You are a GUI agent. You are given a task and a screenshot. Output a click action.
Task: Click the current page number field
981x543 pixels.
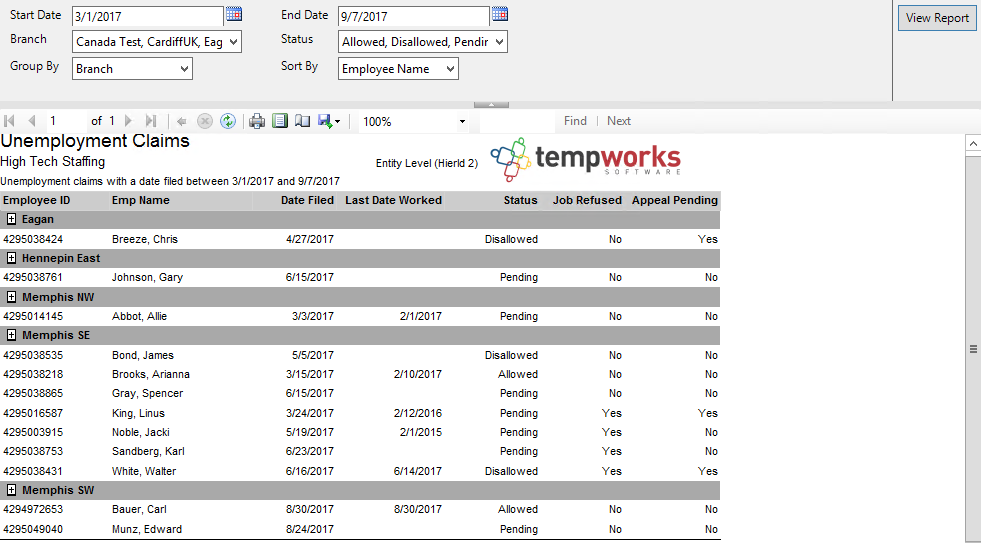point(66,121)
